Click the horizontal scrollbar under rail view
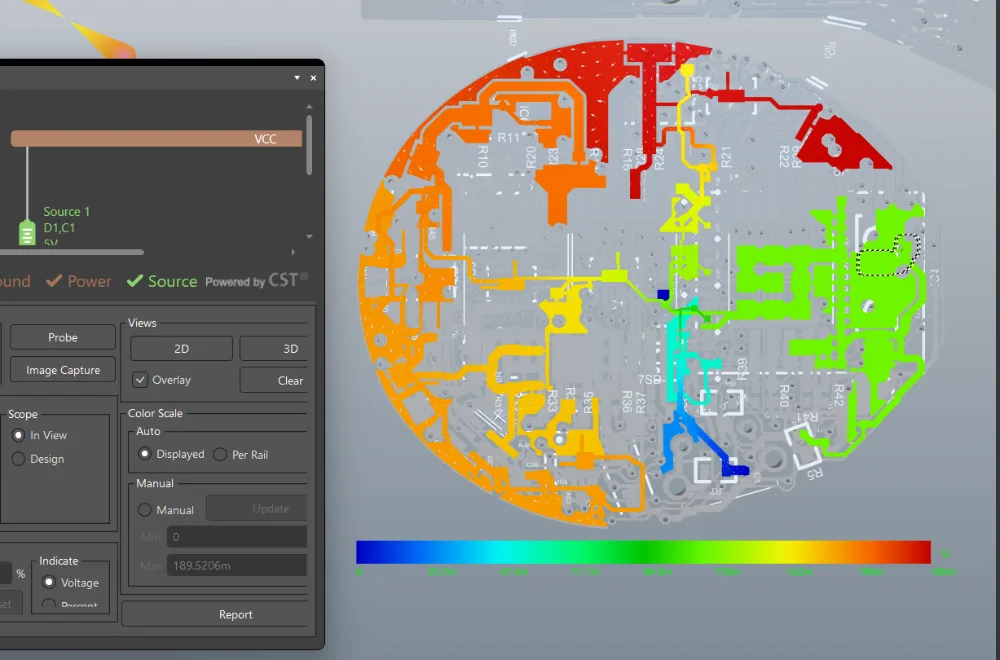This screenshot has height=660, width=1000. pos(71,253)
